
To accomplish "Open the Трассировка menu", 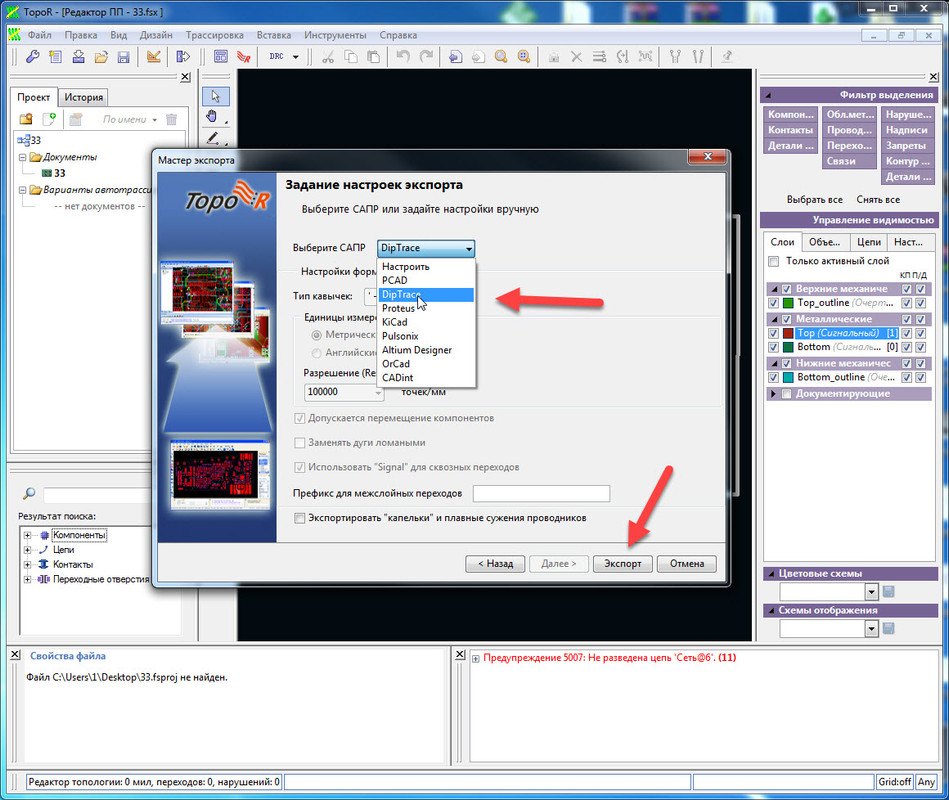I will pyautogui.click(x=214, y=35).
